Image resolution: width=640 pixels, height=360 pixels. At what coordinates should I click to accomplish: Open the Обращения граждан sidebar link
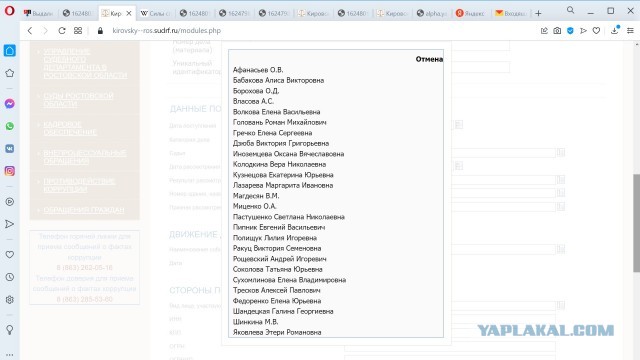click(84, 210)
